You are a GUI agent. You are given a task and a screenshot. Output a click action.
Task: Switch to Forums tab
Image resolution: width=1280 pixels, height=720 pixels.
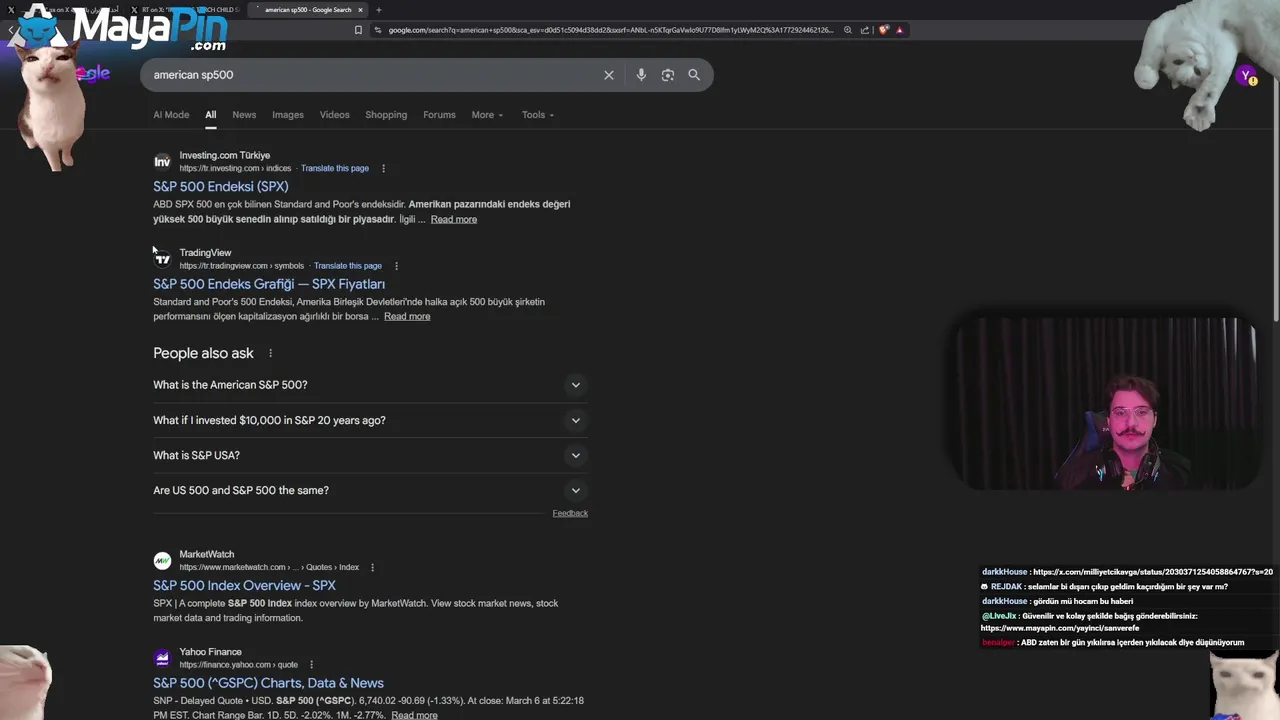(x=439, y=115)
